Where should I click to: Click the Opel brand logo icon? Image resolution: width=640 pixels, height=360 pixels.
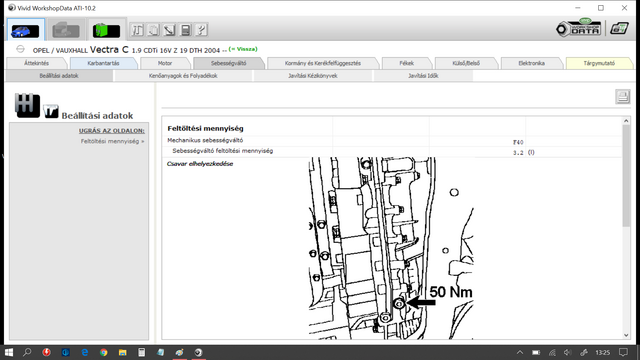20,49
